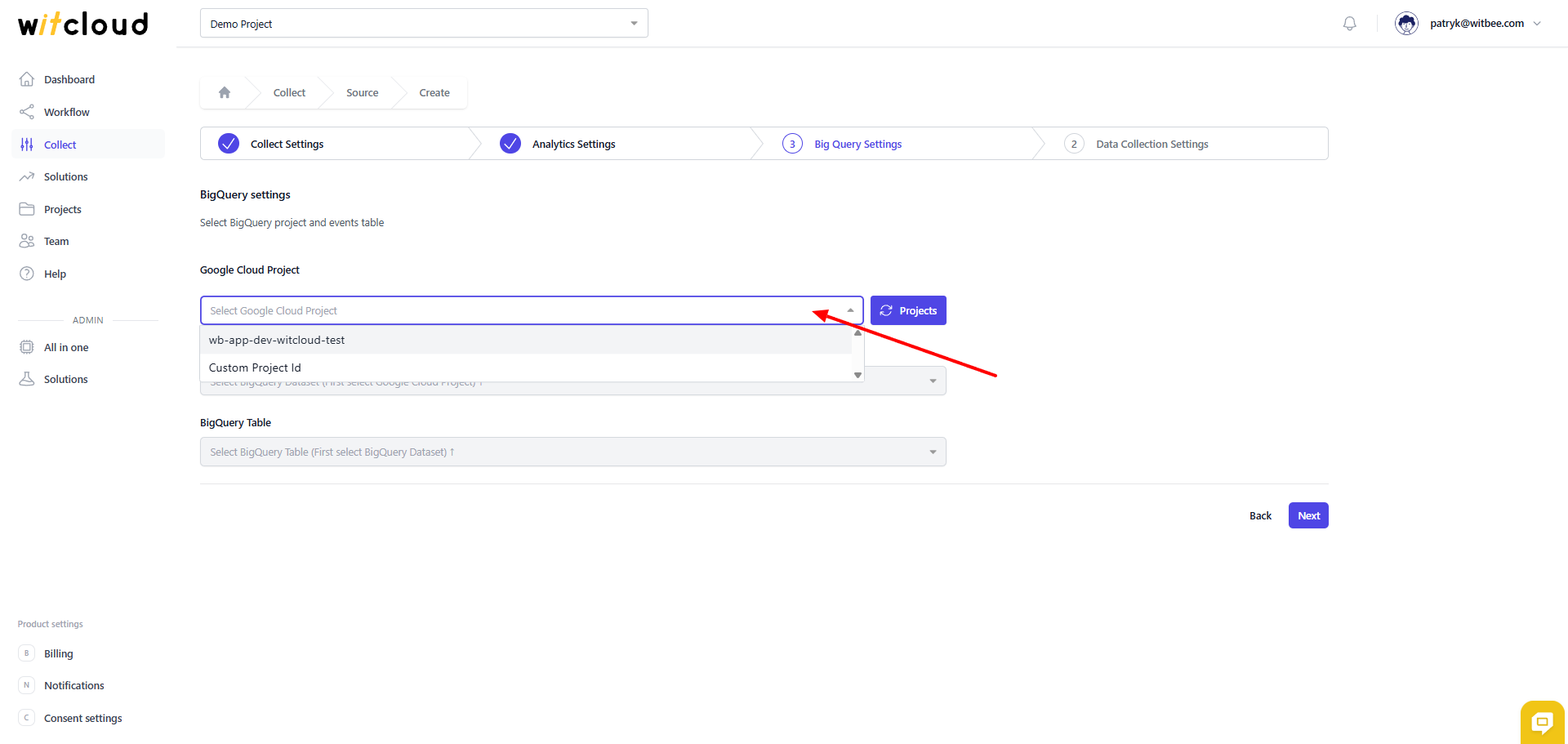Click the All in one chip icon
The height and width of the screenshot is (744, 1568).
coord(27,347)
